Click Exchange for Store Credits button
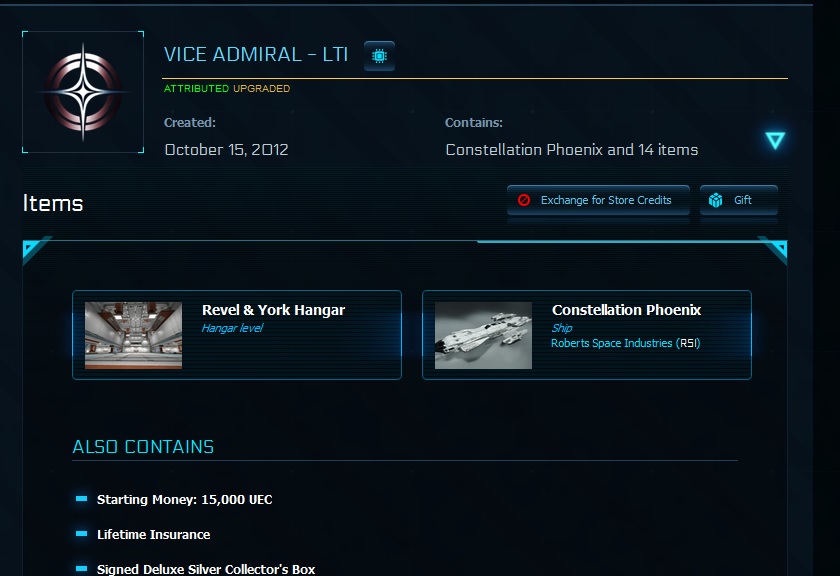 [x=598, y=200]
